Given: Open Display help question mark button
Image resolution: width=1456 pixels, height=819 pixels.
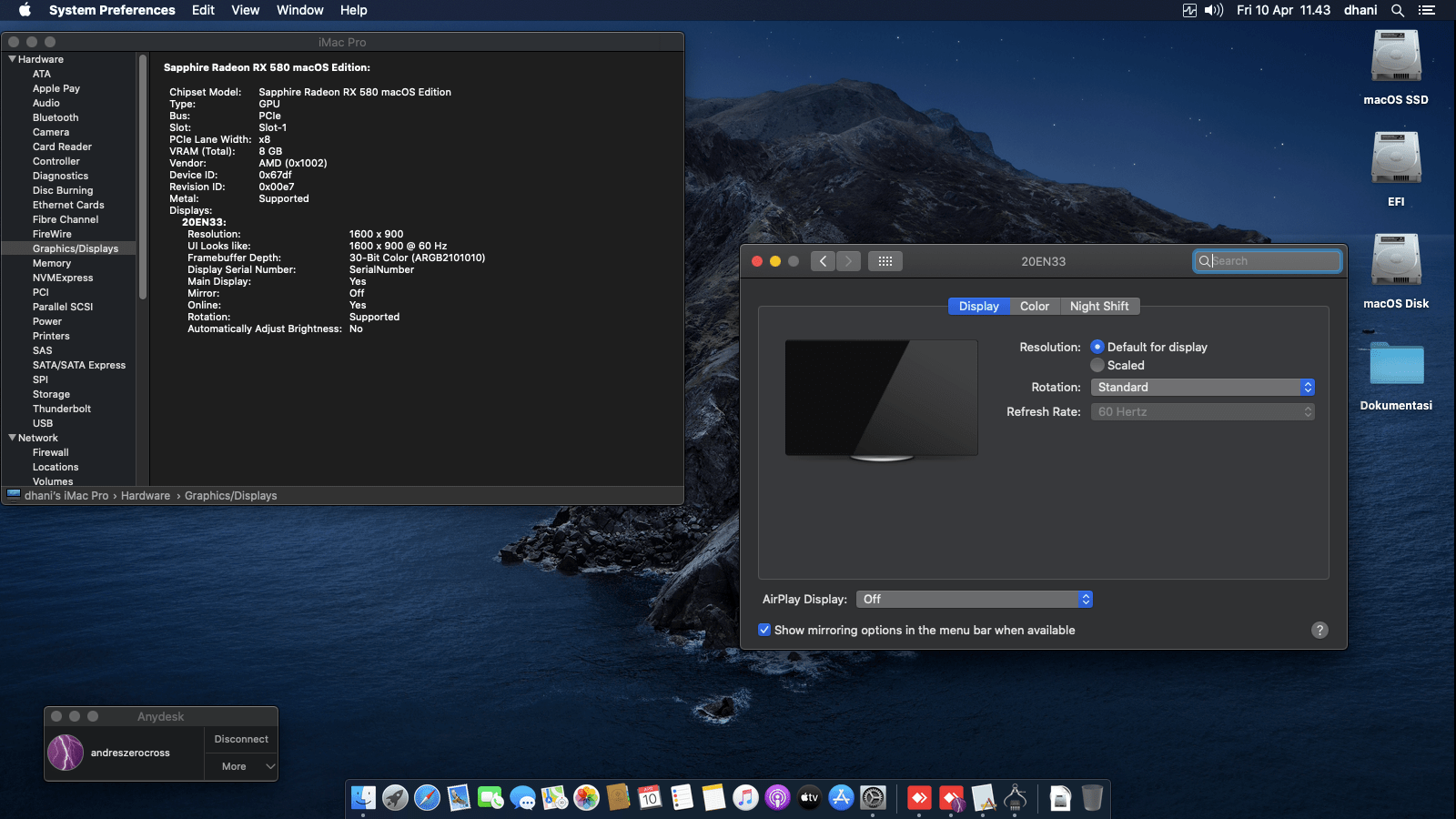Looking at the screenshot, I should 1319,630.
